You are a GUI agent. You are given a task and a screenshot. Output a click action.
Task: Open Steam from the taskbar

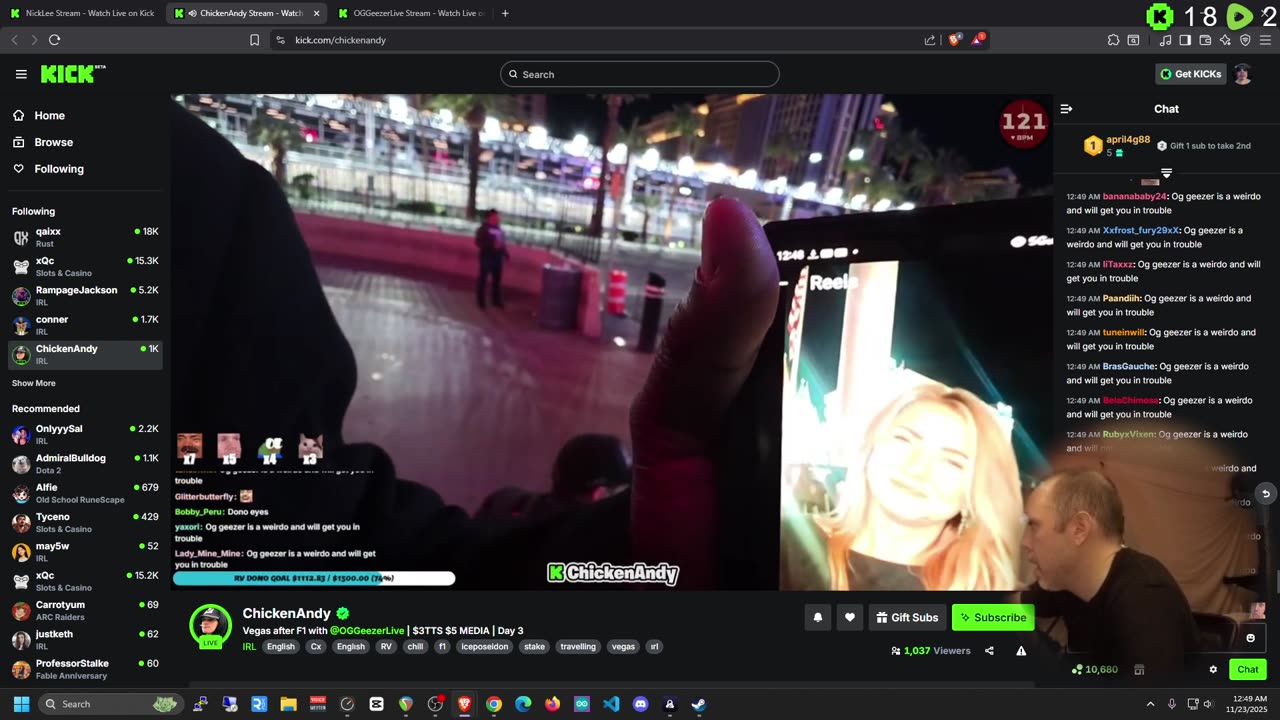699,704
